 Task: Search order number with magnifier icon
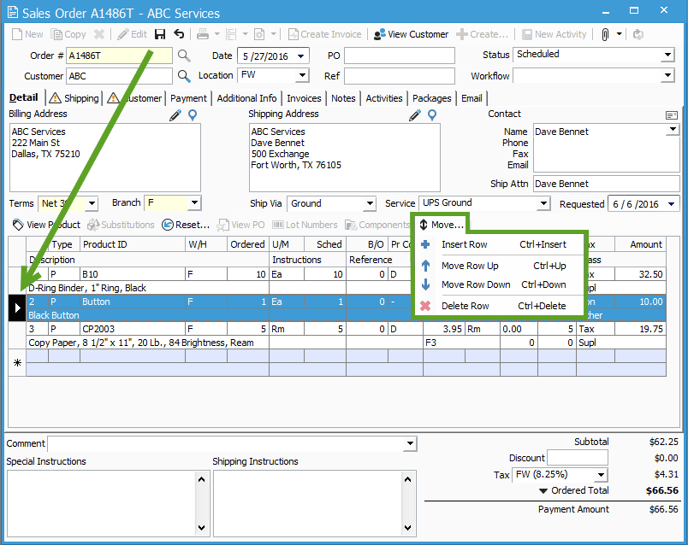[184, 56]
